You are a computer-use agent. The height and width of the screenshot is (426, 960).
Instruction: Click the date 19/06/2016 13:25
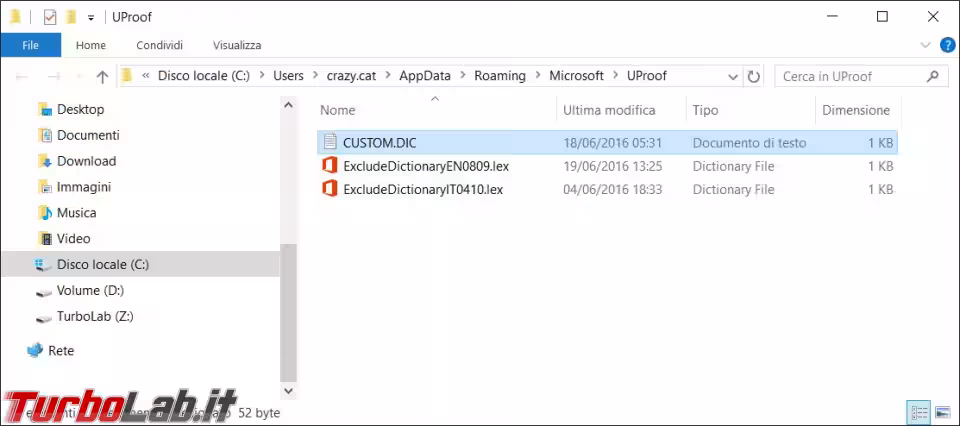point(613,166)
